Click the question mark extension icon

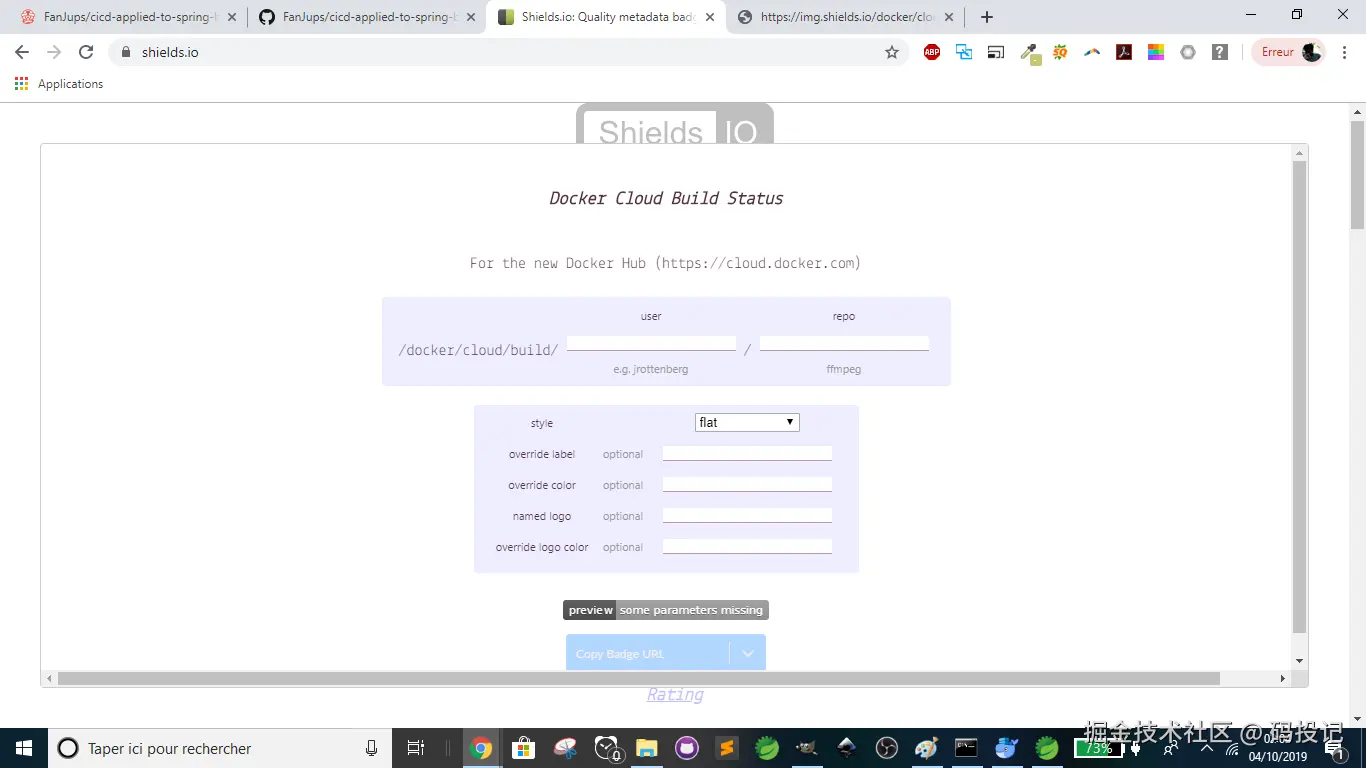tap(1220, 52)
